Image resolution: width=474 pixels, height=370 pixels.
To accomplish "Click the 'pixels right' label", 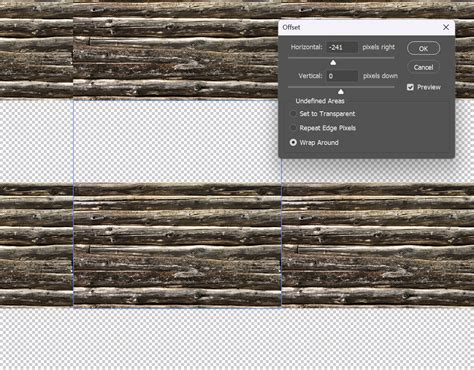I will tap(379, 47).
